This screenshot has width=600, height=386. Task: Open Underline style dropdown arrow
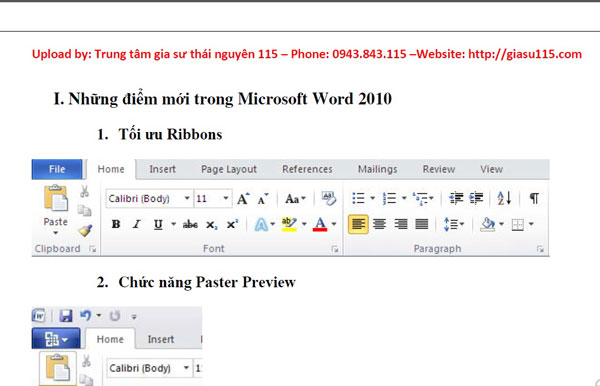coord(173,224)
